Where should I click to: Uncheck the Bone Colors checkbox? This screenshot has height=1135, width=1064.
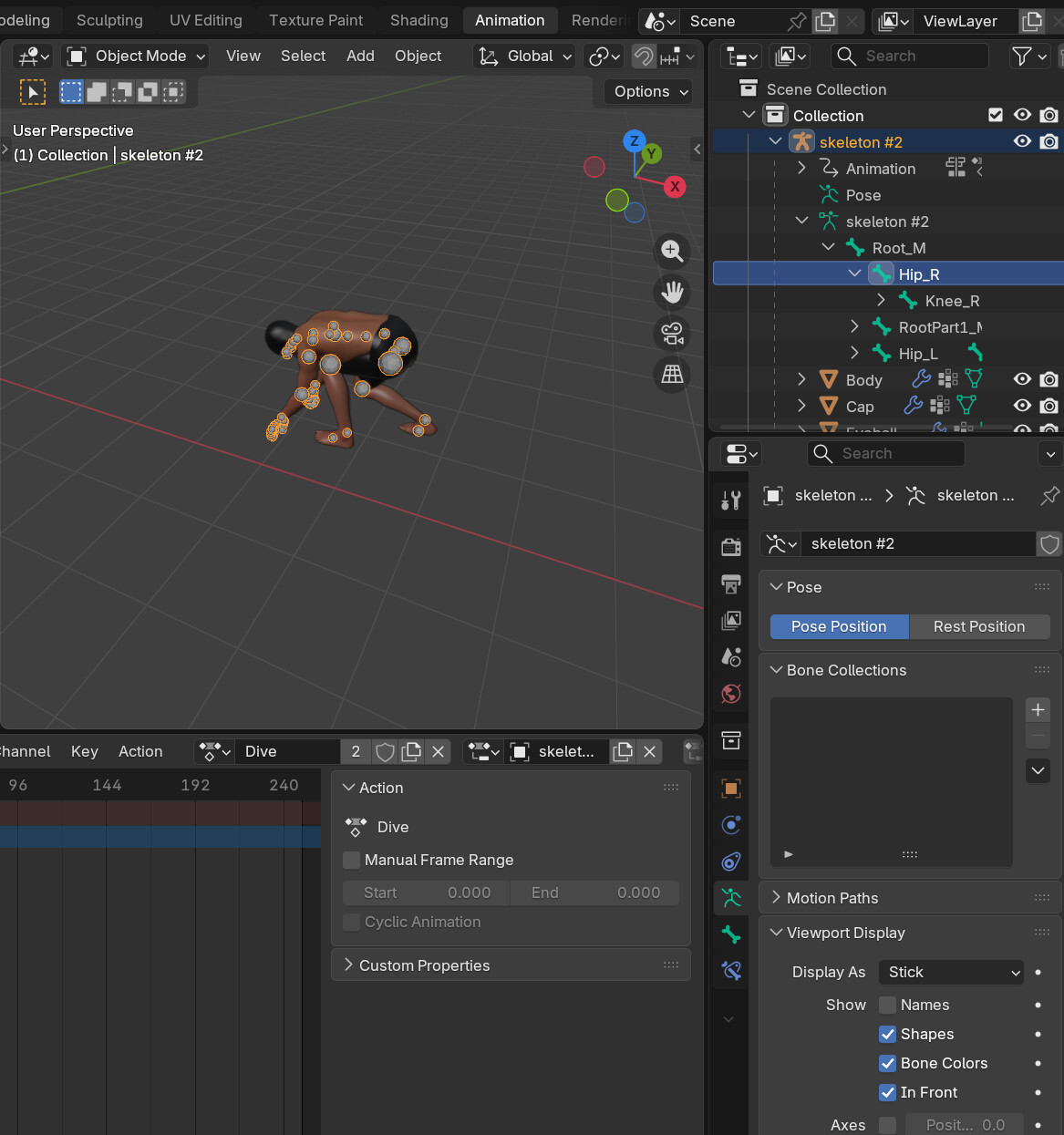pos(887,1063)
